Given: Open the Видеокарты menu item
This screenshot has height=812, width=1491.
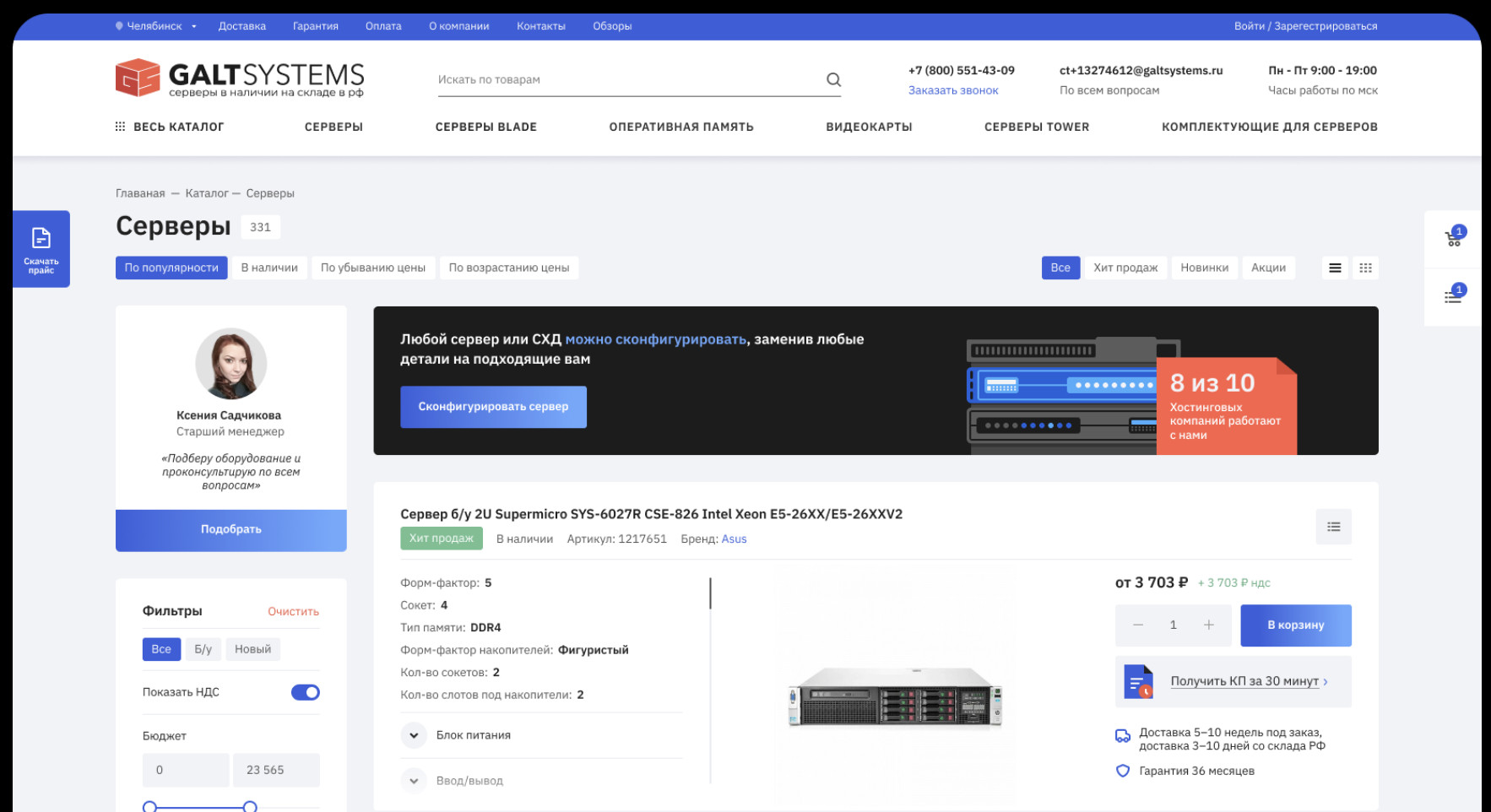Looking at the screenshot, I should click(869, 127).
